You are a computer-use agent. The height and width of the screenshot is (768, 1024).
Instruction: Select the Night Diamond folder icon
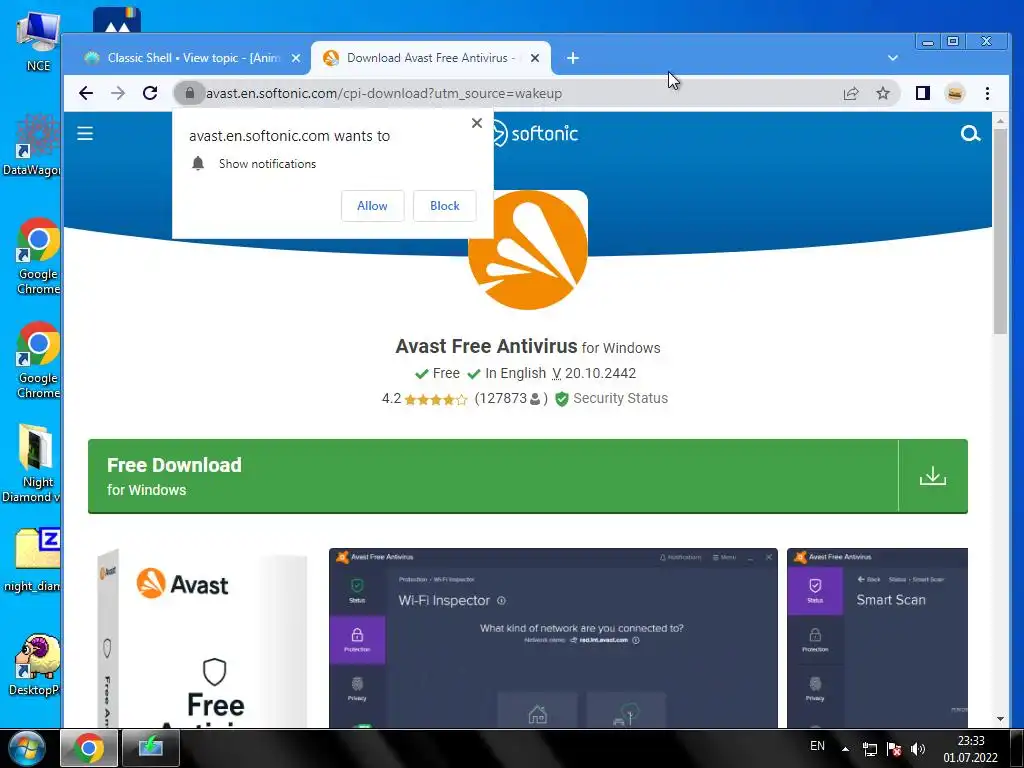pos(33,464)
